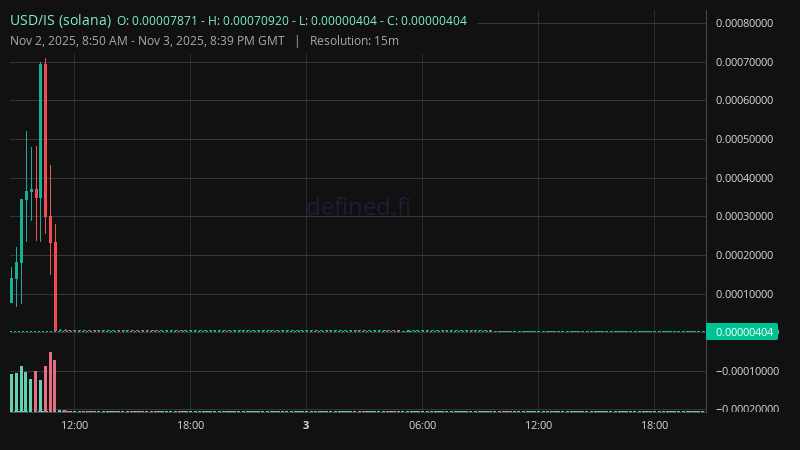Click the 0.00010000 price axis label
Viewport: 800px width, 450px height.
pos(744,294)
